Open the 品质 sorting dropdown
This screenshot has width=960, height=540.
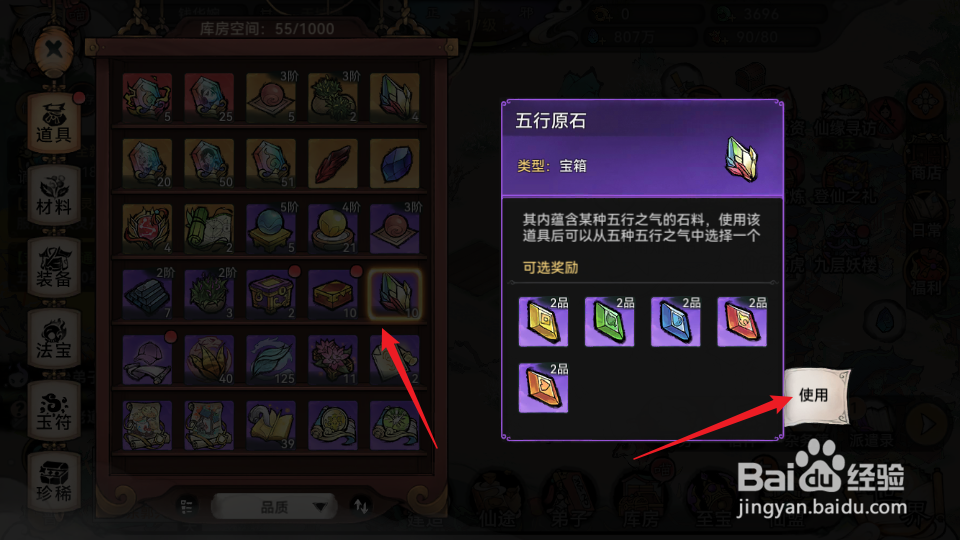(274, 507)
